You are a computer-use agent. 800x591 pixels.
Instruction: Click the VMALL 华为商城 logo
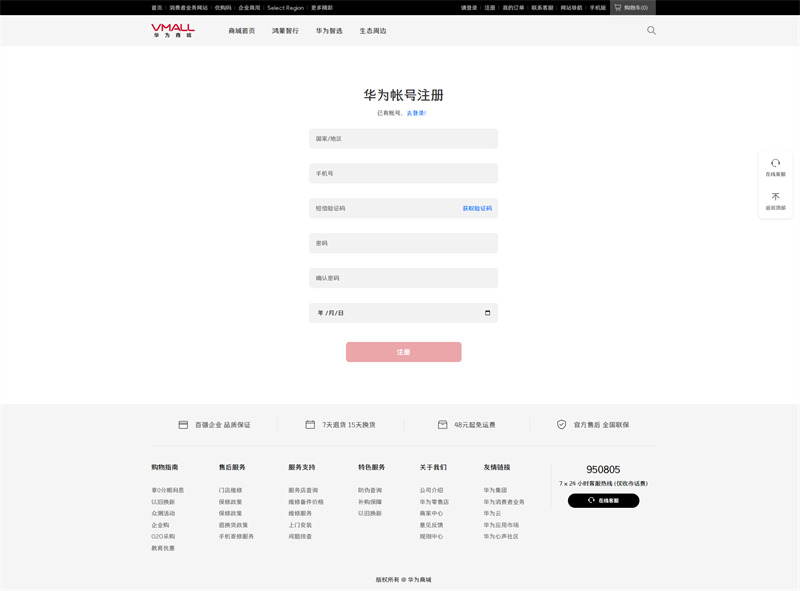coord(172,30)
